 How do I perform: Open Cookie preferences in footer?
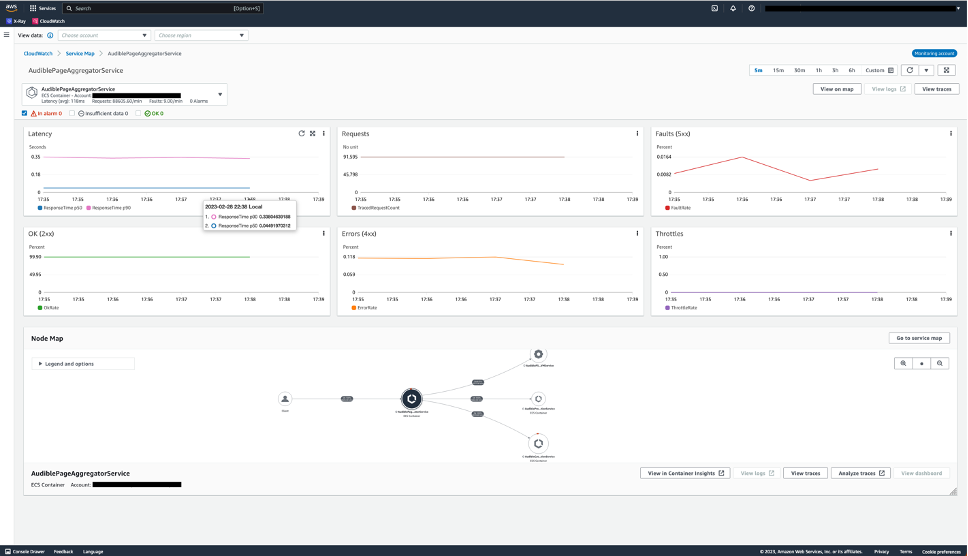[x=941, y=552]
